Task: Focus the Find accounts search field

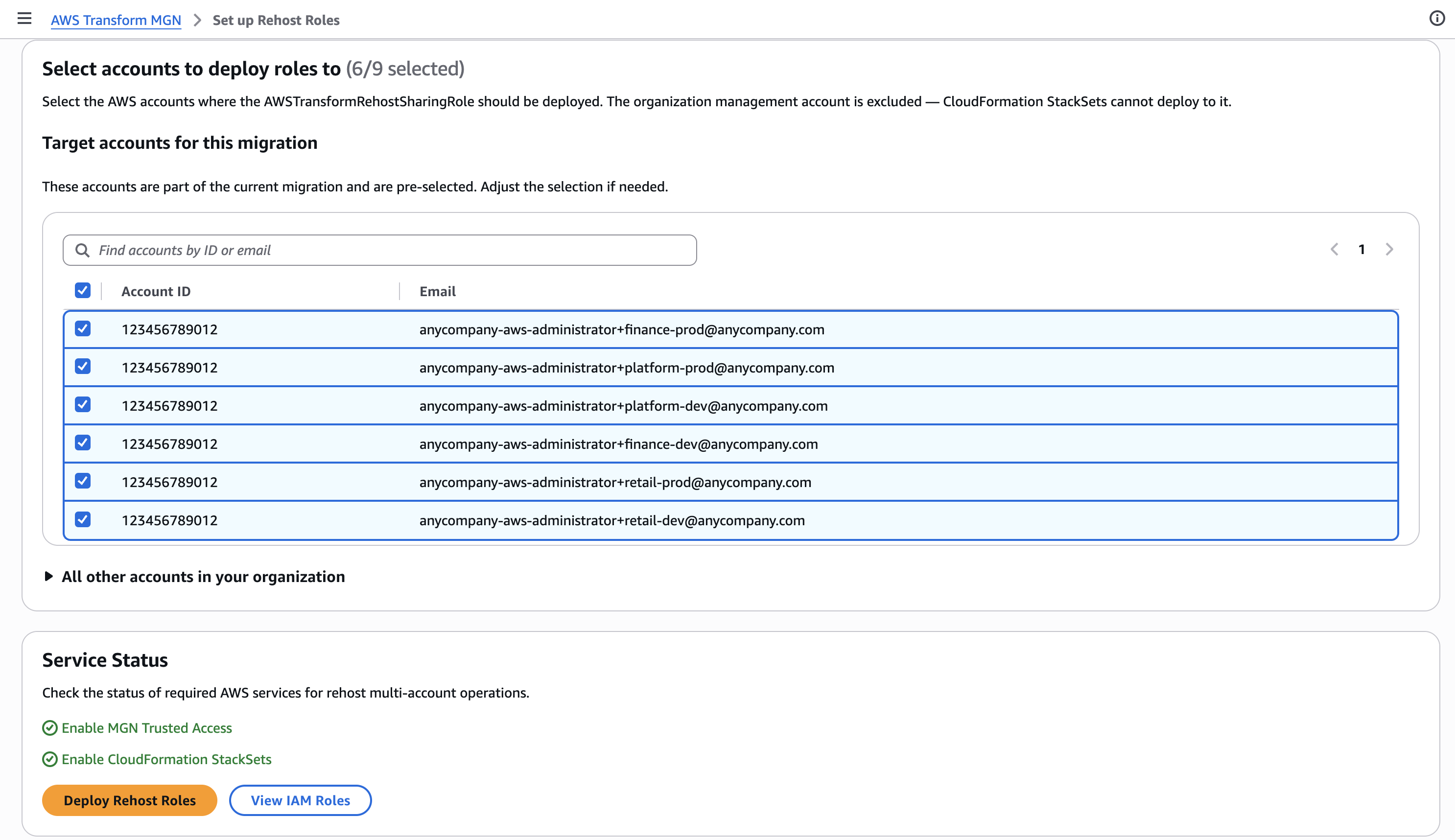Action: pyautogui.click(x=379, y=250)
